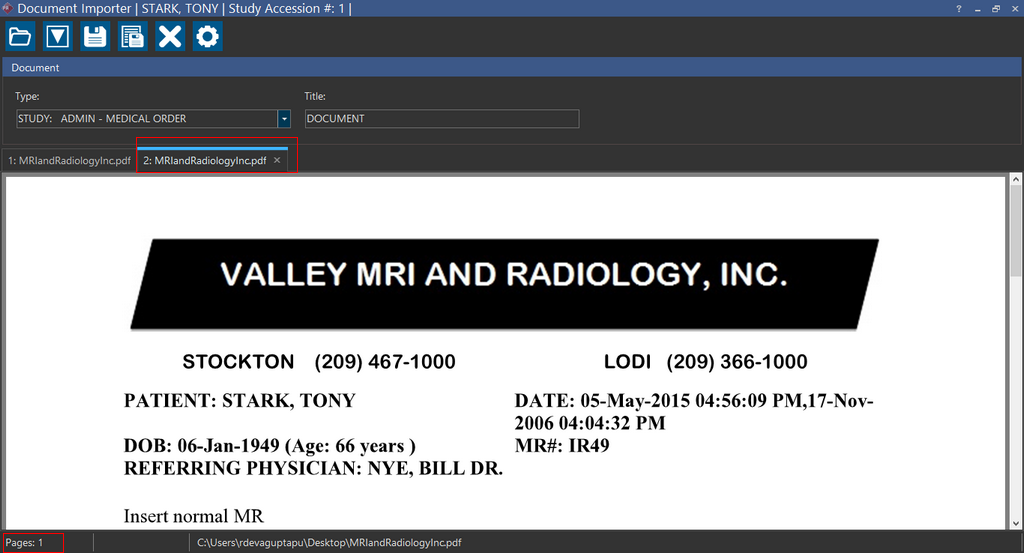1024x553 pixels.
Task: Close the second MRIandRadiologyInc.pdf tab
Action: point(277,160)
